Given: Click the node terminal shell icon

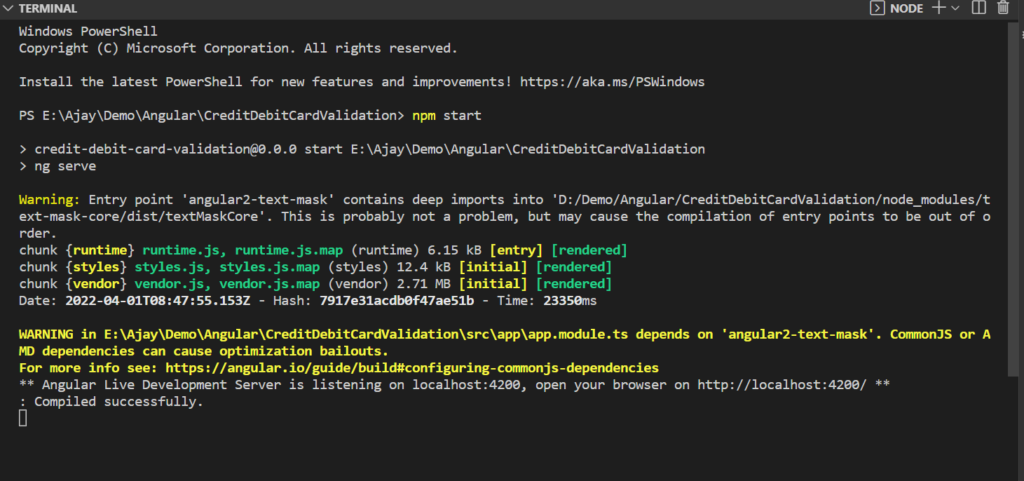Looking at the screenshot, I should point(877,8).
